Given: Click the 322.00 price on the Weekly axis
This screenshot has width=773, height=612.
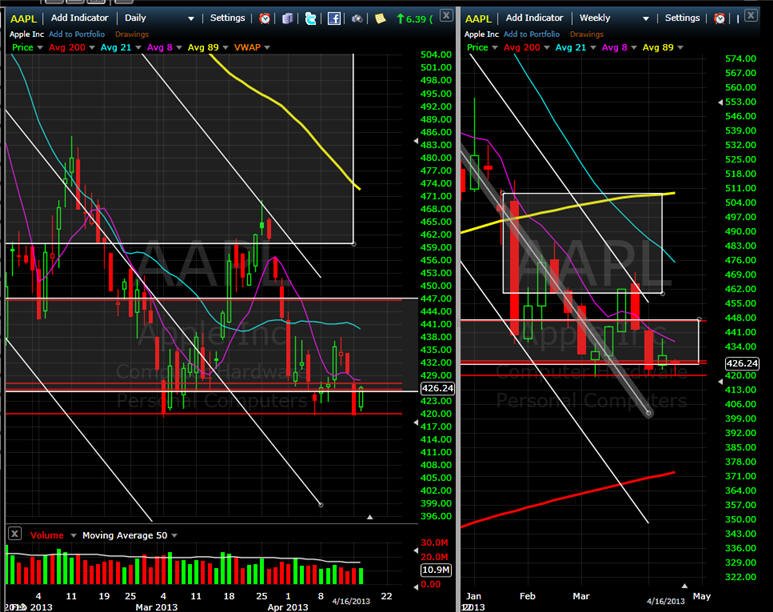Looking at the screenshot, I should 740,577.
